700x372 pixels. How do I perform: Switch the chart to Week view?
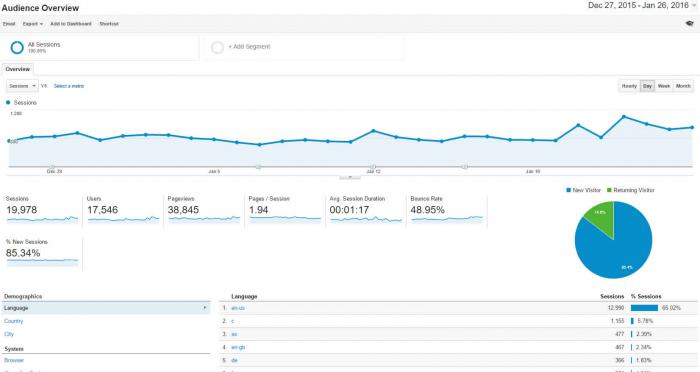tap(664, 86)
